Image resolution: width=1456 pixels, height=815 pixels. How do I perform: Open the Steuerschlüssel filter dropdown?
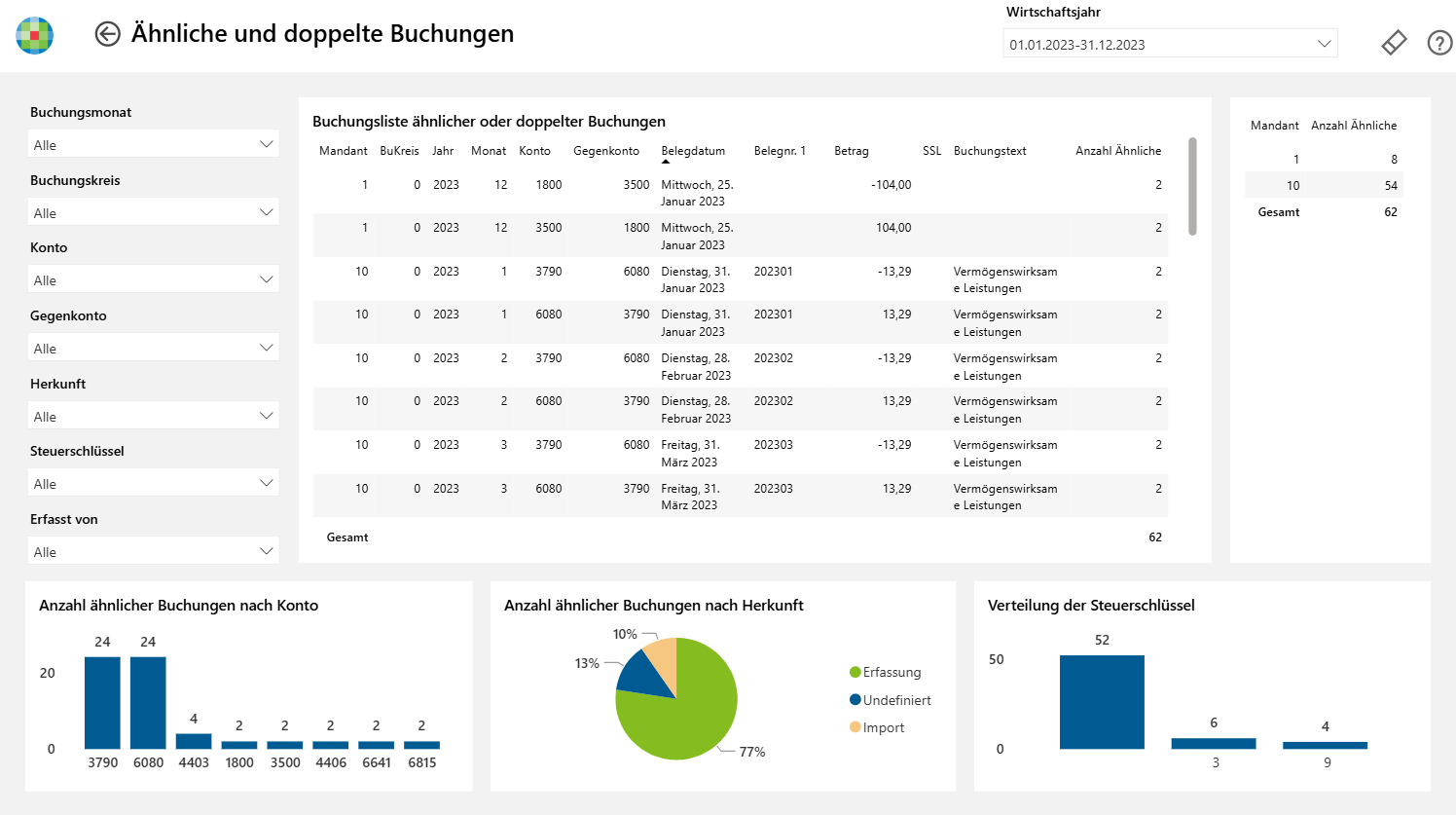click(x=154, y=483)
